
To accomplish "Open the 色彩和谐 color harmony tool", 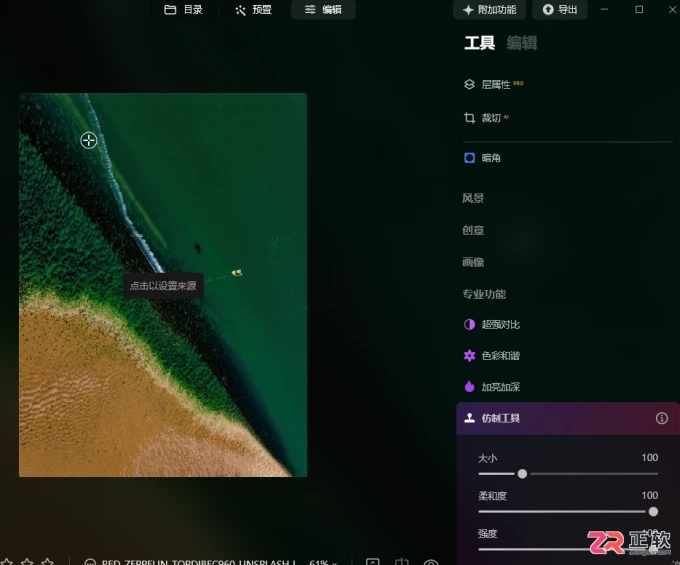I will (x=492, y=356).
